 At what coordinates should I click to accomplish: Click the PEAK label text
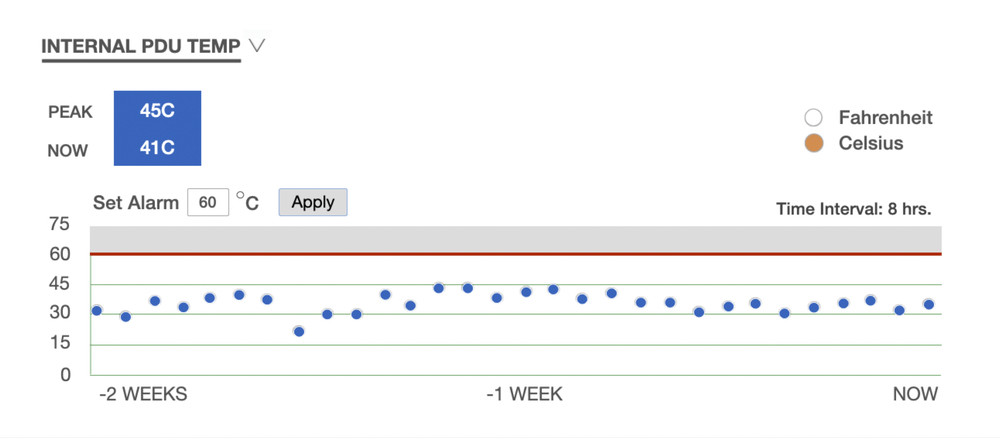[x=70, y=112]
